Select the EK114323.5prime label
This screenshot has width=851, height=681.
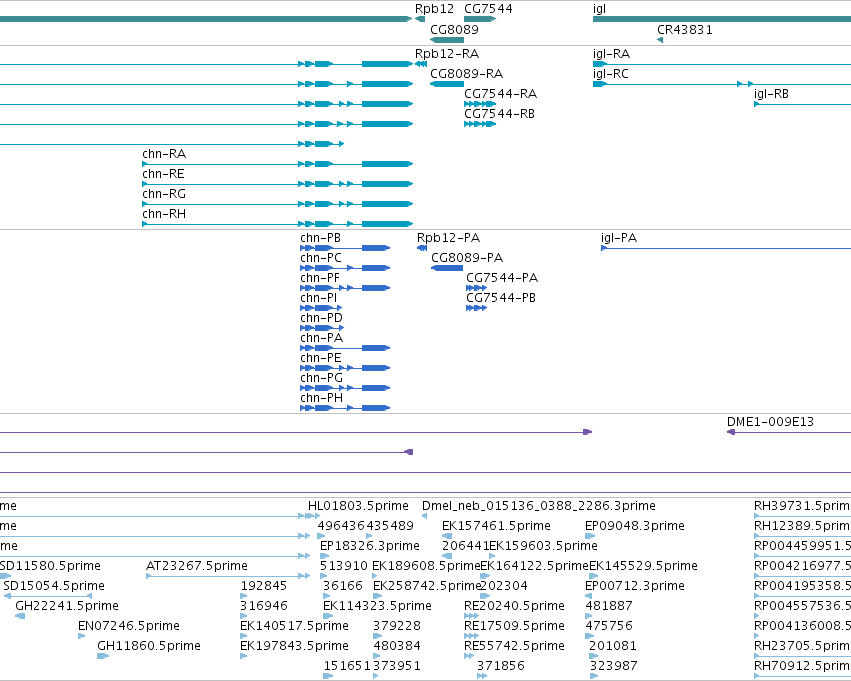(377, 606)
